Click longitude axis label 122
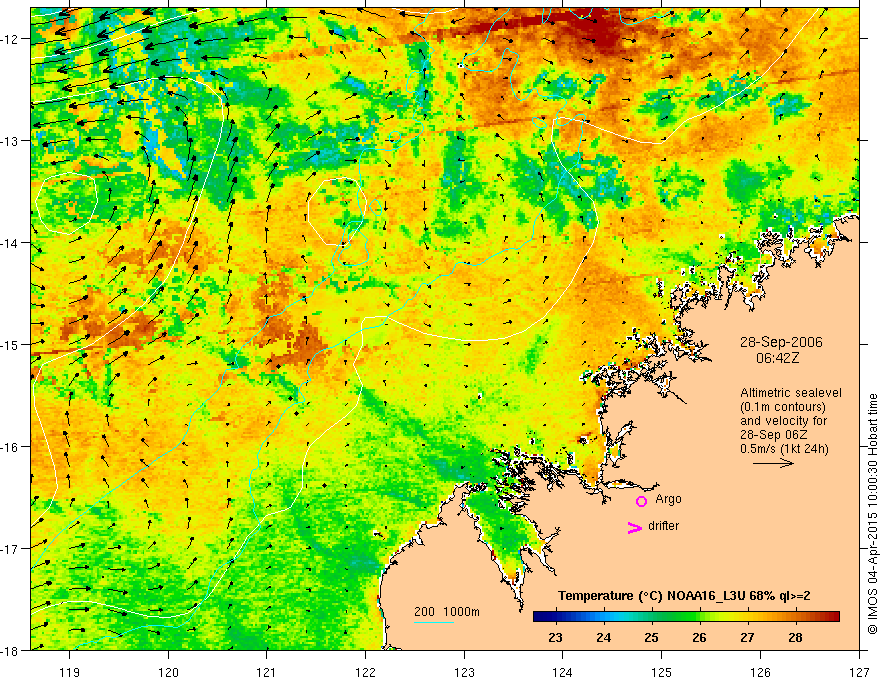880x680 pixels. pos(365,672)
